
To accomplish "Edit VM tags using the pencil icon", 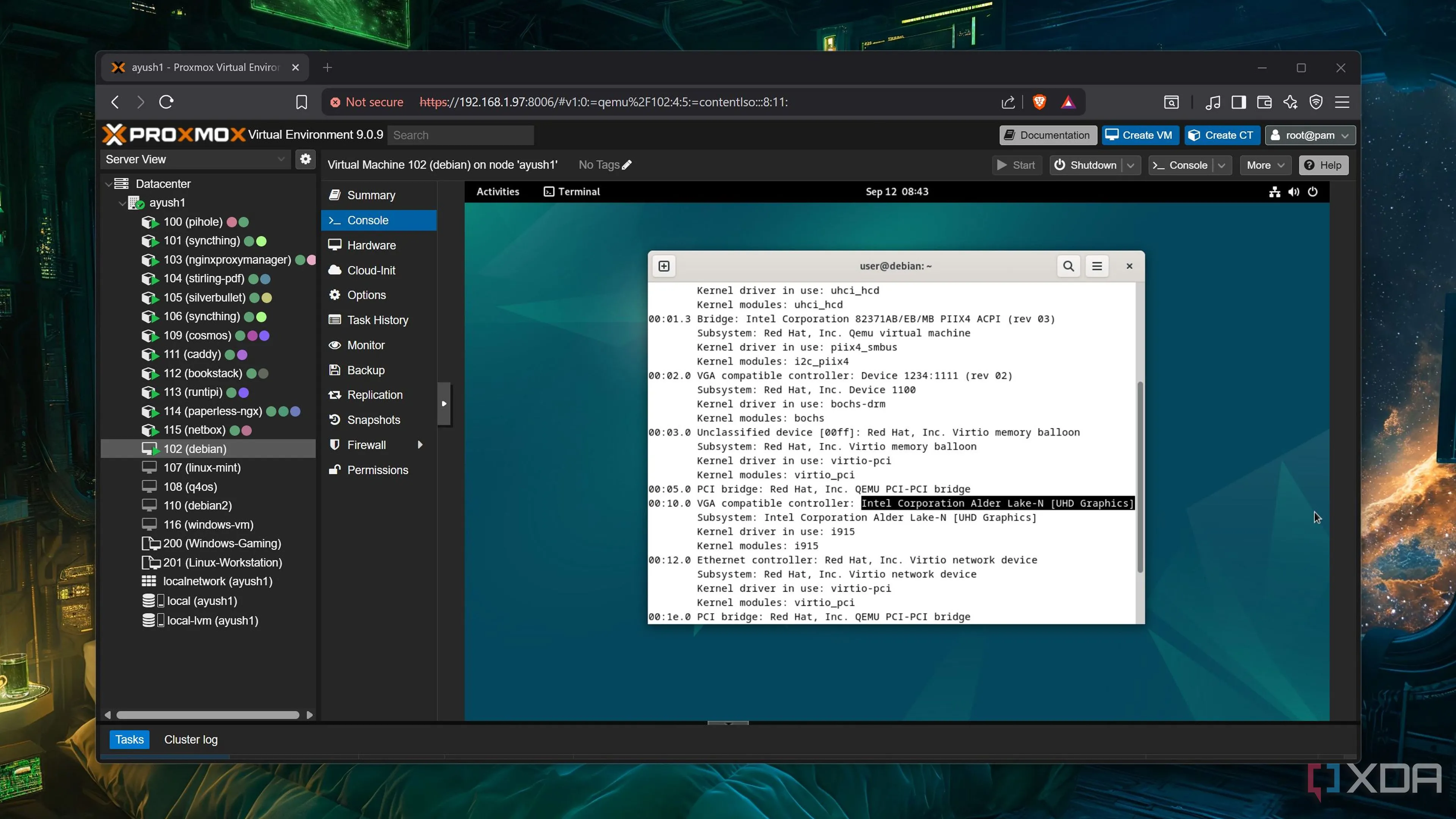I will click(628, 165).
